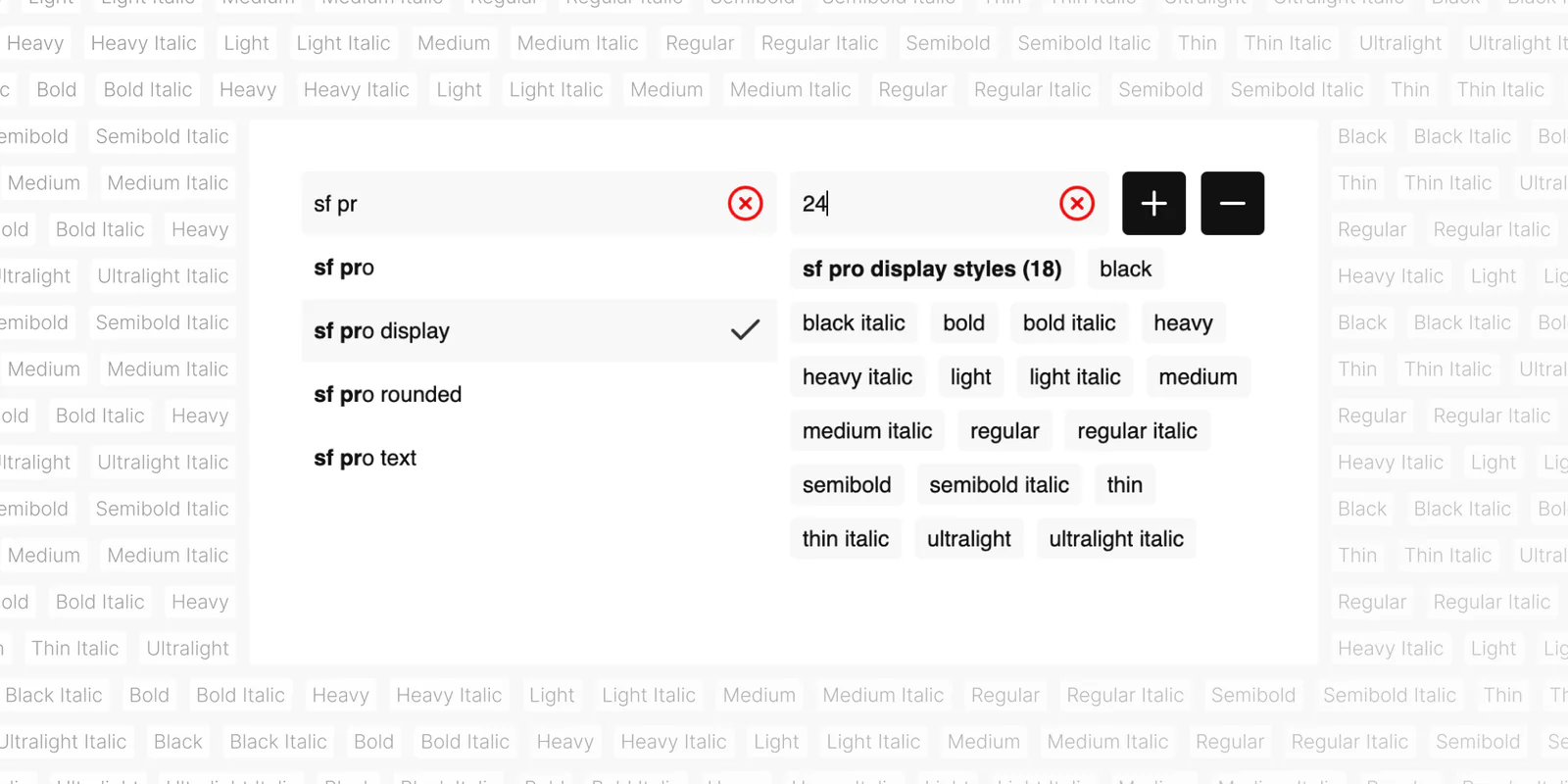Select the sf pro rounded font family
Screen dimensions: 1568x784
(539, 394)
